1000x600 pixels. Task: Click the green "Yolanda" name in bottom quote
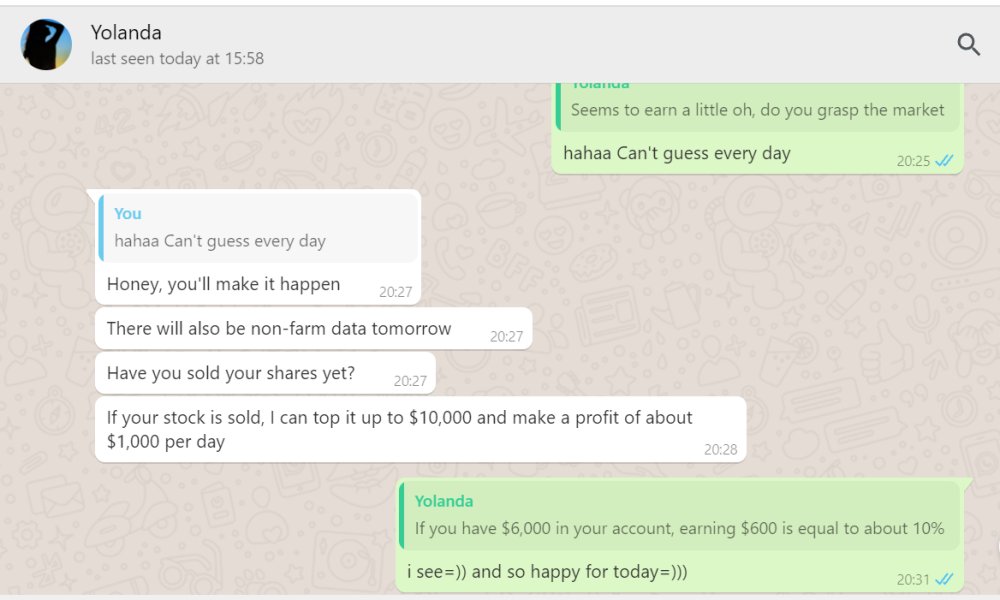[x=444, y=501]
